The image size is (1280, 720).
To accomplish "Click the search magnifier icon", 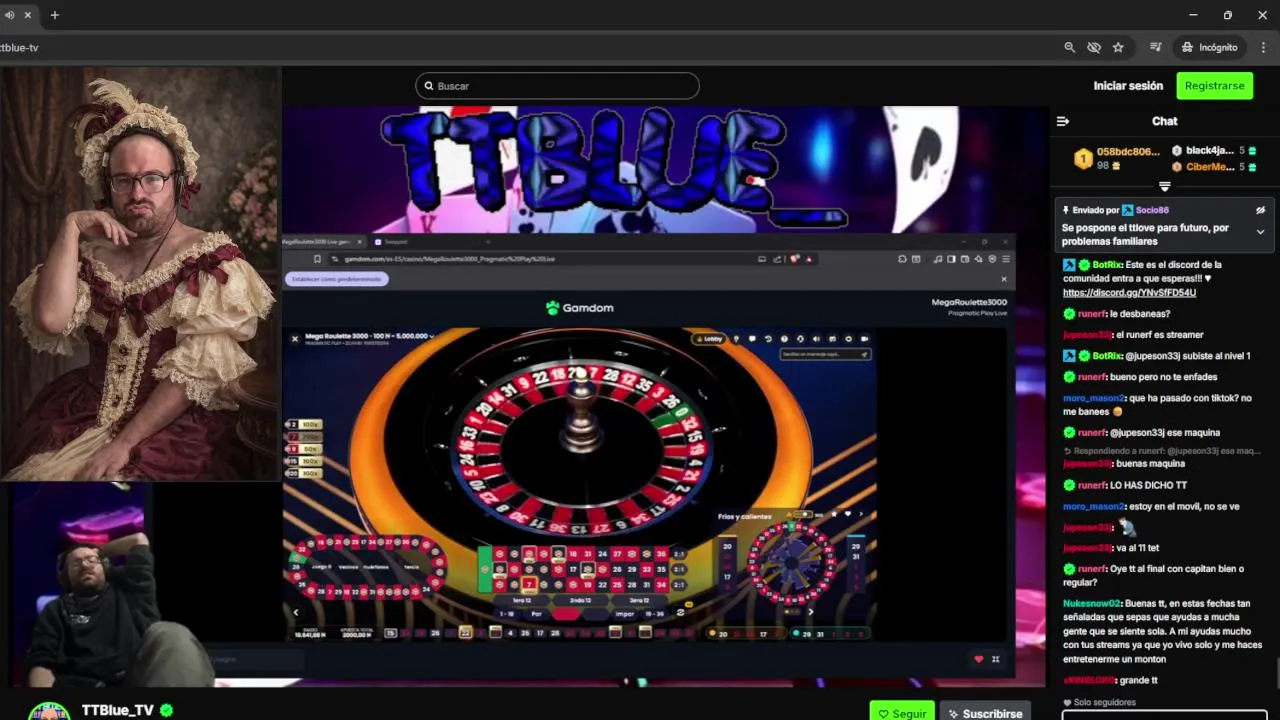I will point(429,86).
